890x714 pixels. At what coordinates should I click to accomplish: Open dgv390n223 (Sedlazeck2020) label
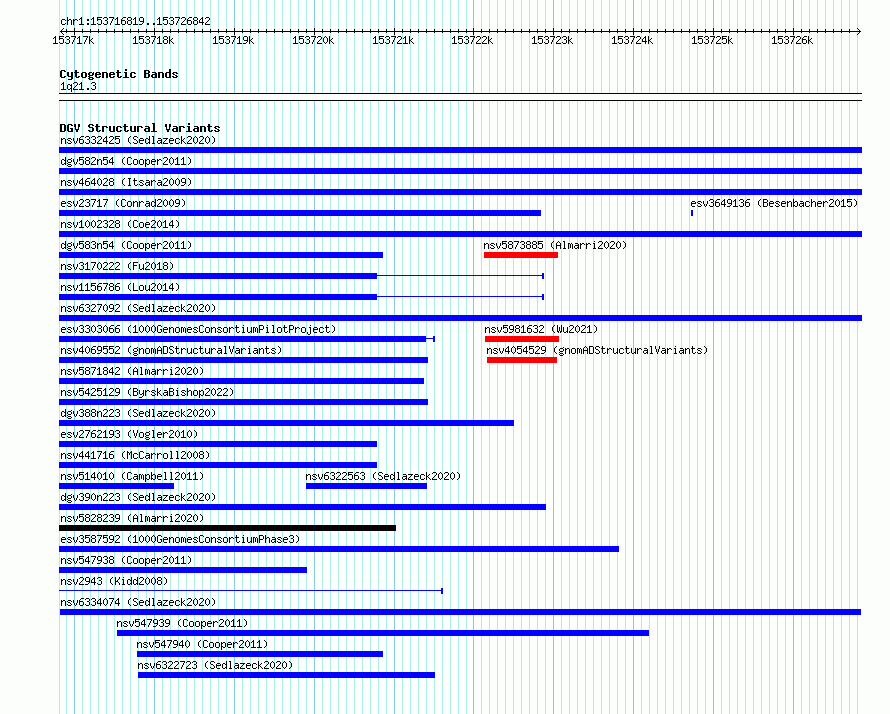click(138, 497)
